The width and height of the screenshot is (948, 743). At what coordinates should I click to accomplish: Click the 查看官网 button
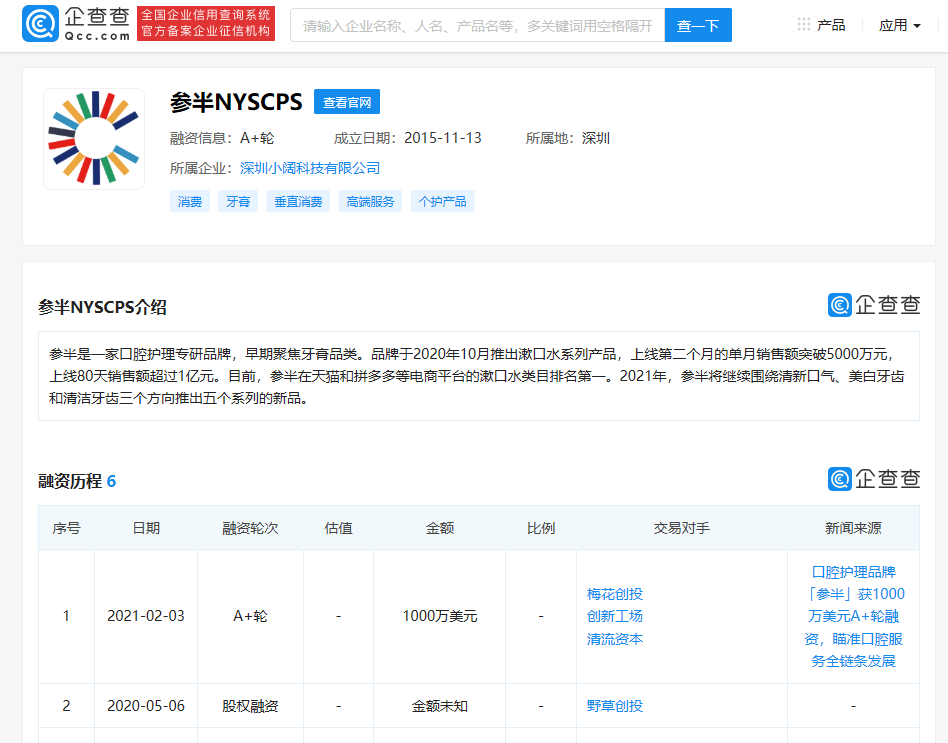346,102
